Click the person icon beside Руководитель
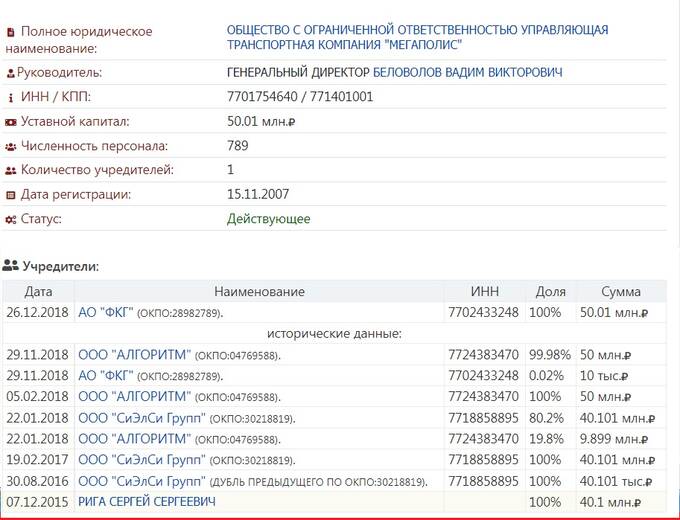The image size is (680, 520). point(11,73)
